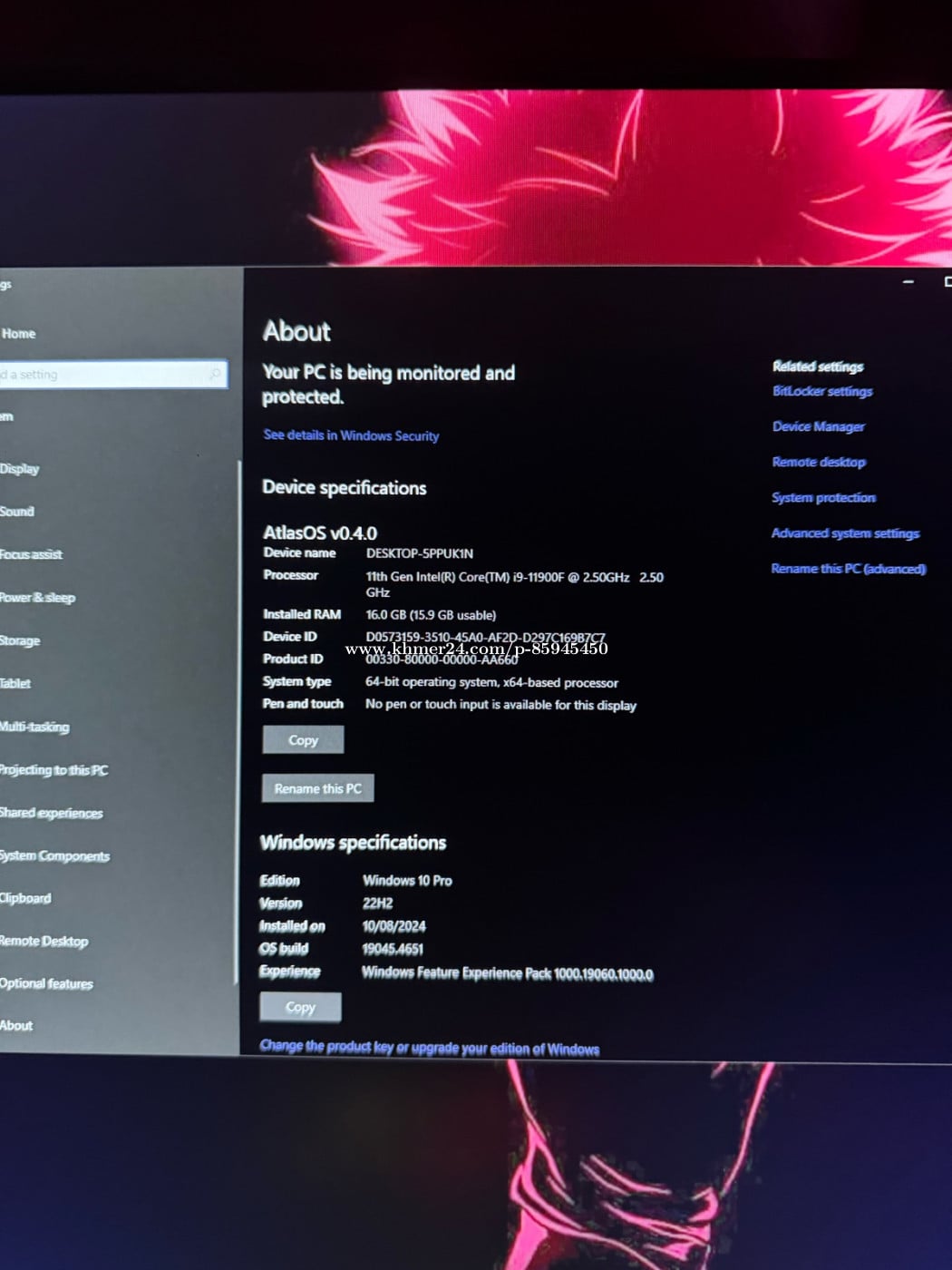Open Focus assist settings page
This screenshot has width=952, height=1270.
click(32, 554)
